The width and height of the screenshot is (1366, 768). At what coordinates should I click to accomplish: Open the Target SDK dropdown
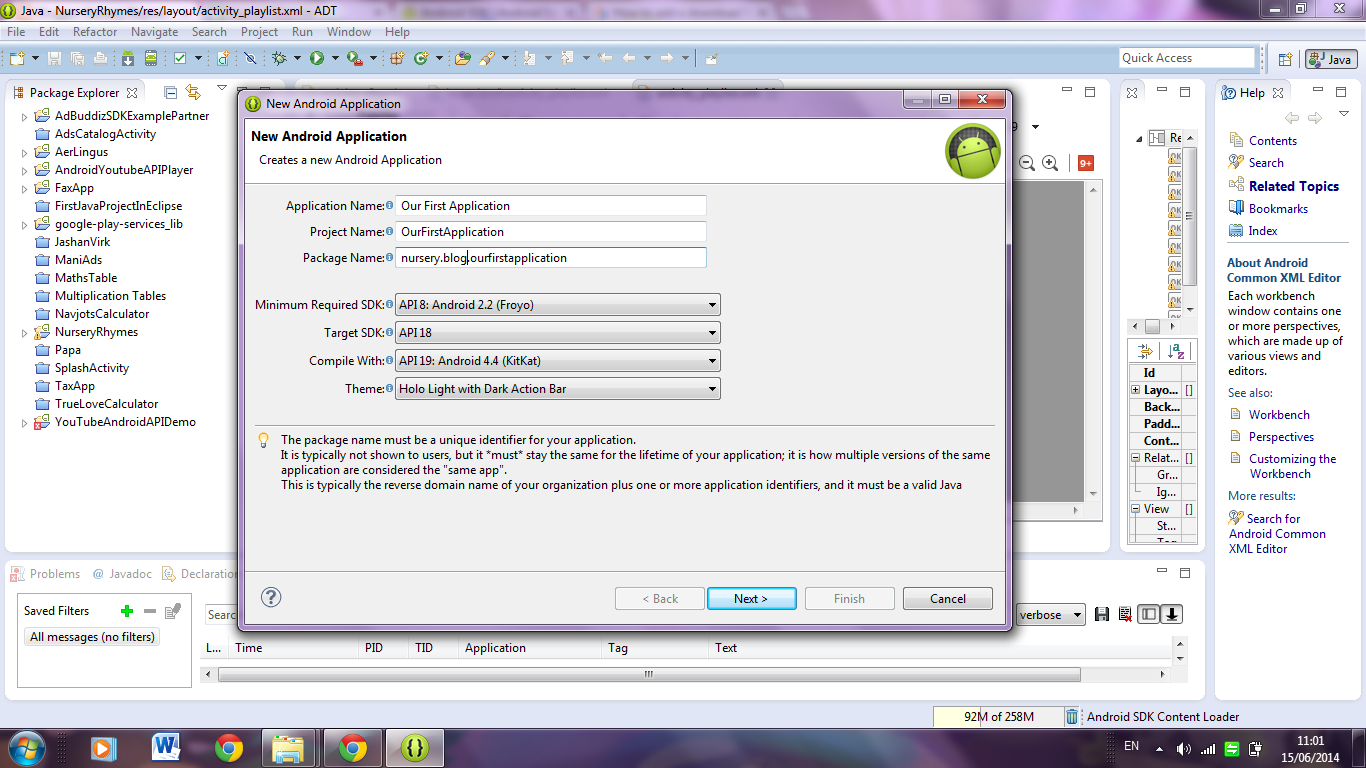558,333
